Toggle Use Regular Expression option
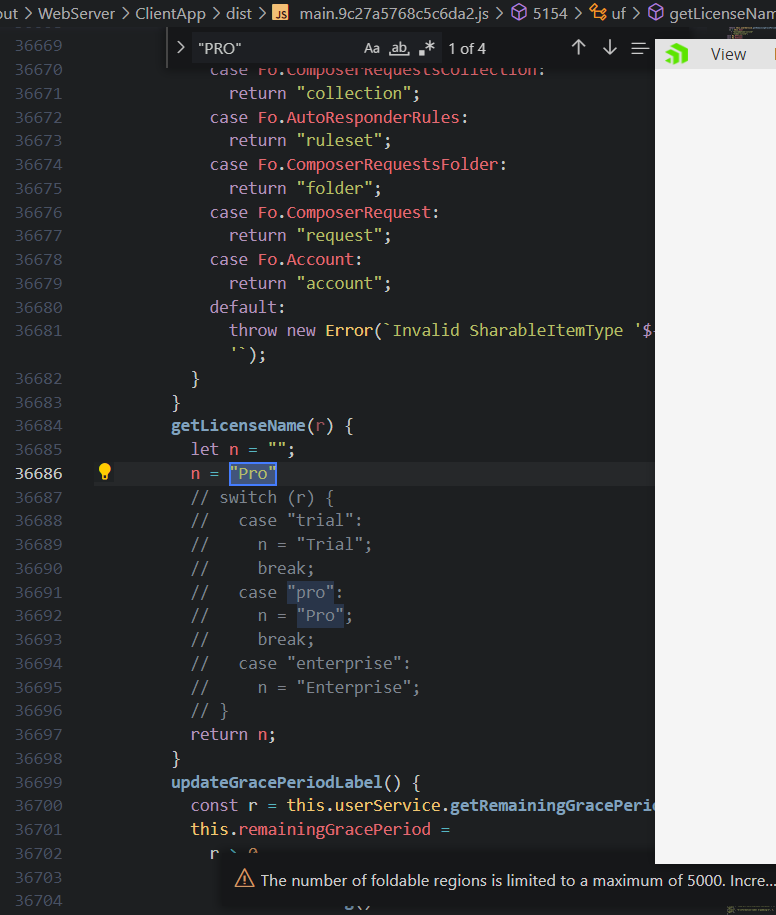This screenshot has height=915, width=776. click(x=427, y=48)
